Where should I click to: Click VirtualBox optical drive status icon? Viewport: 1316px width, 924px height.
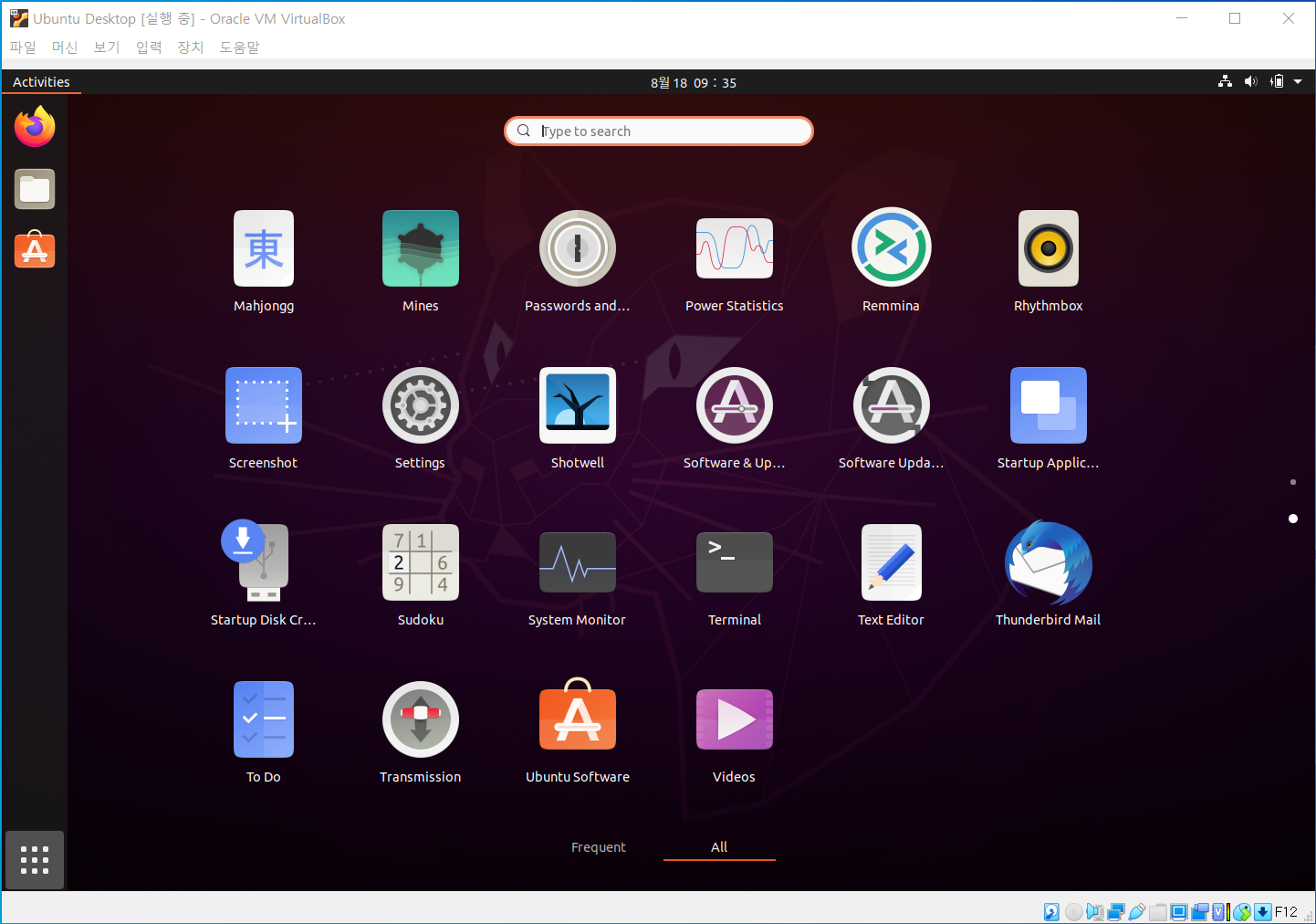coord(1073,911)
